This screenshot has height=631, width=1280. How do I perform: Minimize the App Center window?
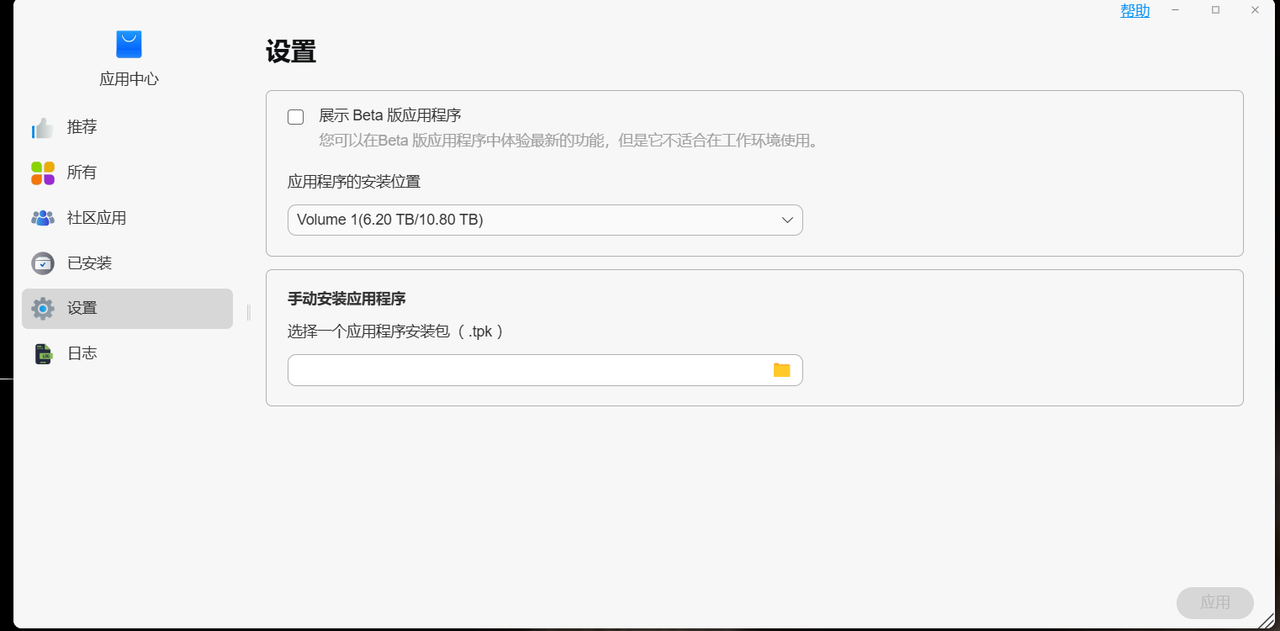(1176, 10)
